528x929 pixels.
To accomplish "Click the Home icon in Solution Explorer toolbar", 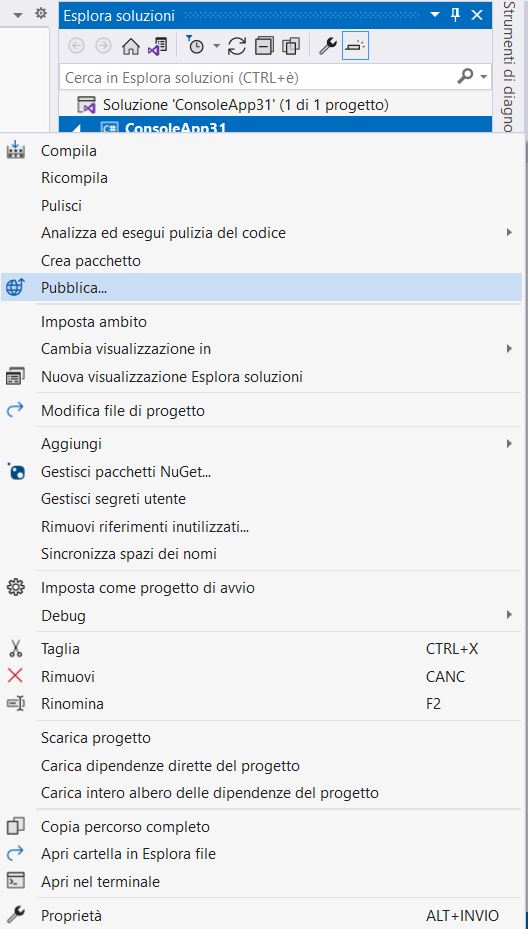I will coord(130,47).
